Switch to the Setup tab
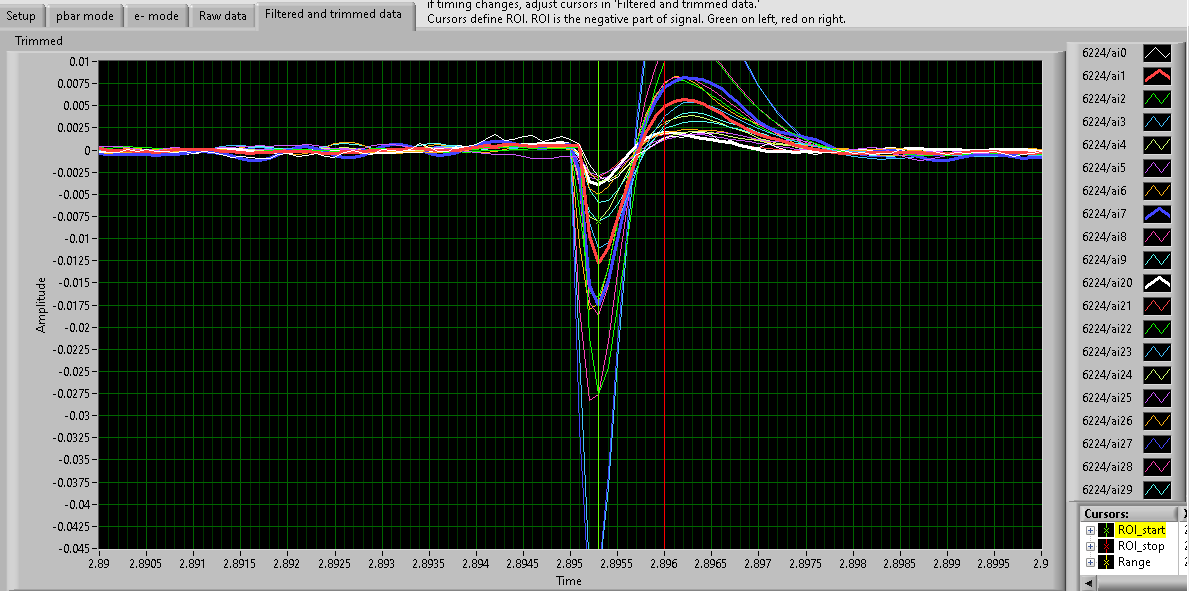This screenshot has height=591, width=1189. pyautogui.click(x=21, y=15)
